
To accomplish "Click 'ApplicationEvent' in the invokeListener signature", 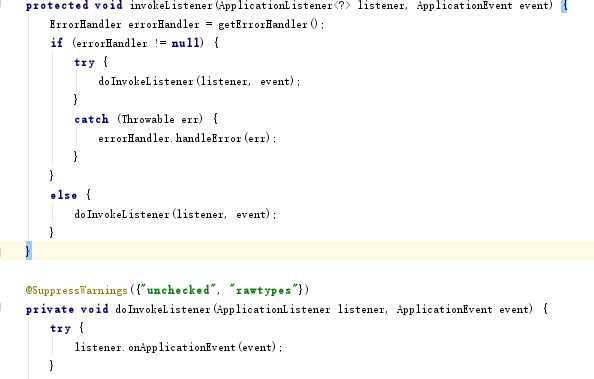I will pos(464,6).
